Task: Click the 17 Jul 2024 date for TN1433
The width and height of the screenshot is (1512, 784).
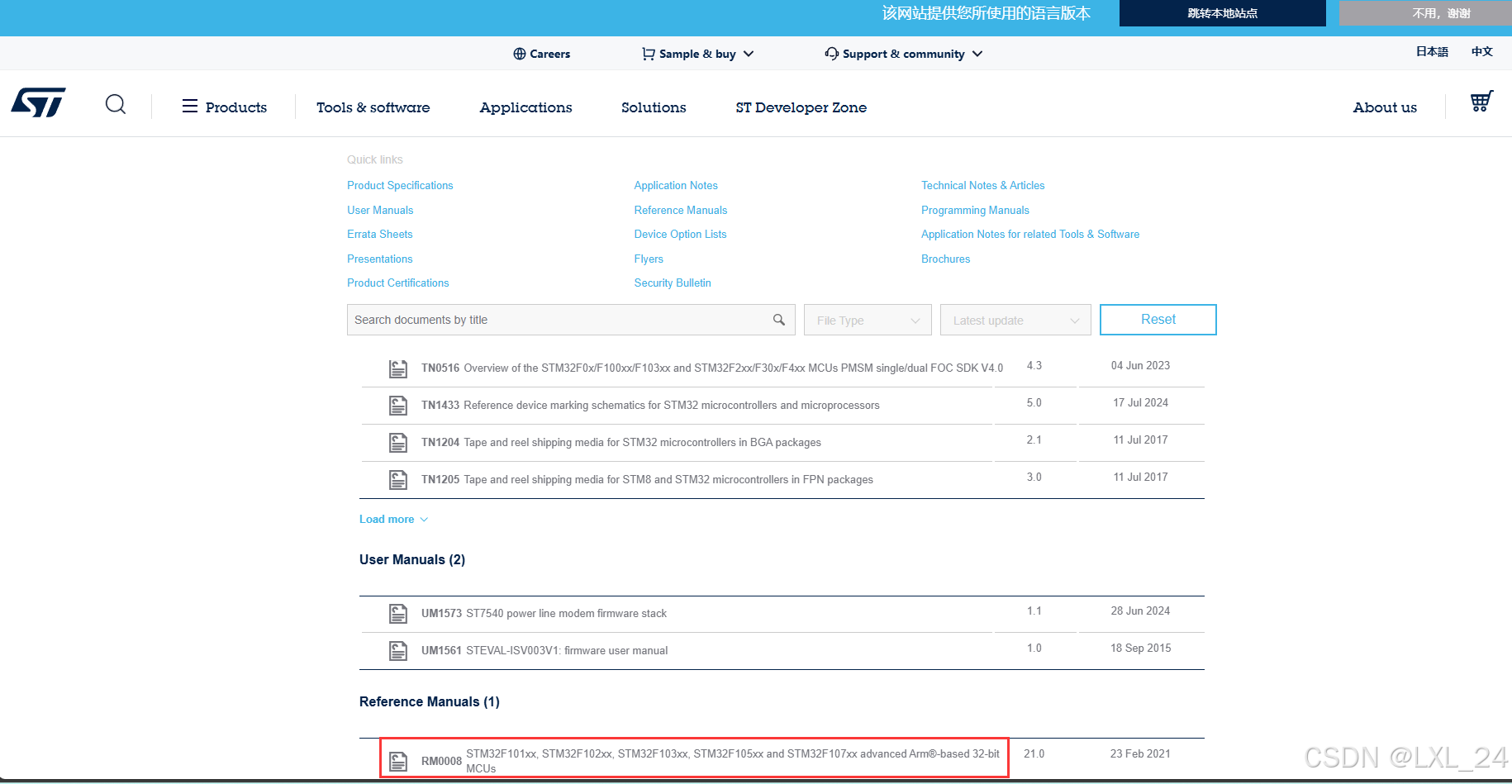Action: coord(1140,403)
